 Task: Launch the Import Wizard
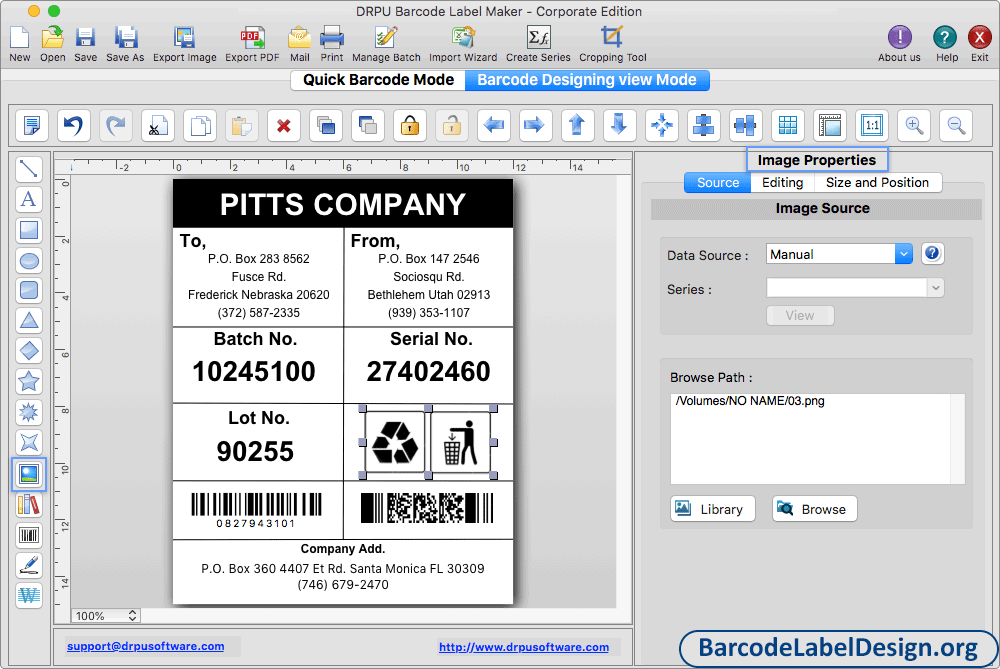pyautogui.click(x=463, y=43)
